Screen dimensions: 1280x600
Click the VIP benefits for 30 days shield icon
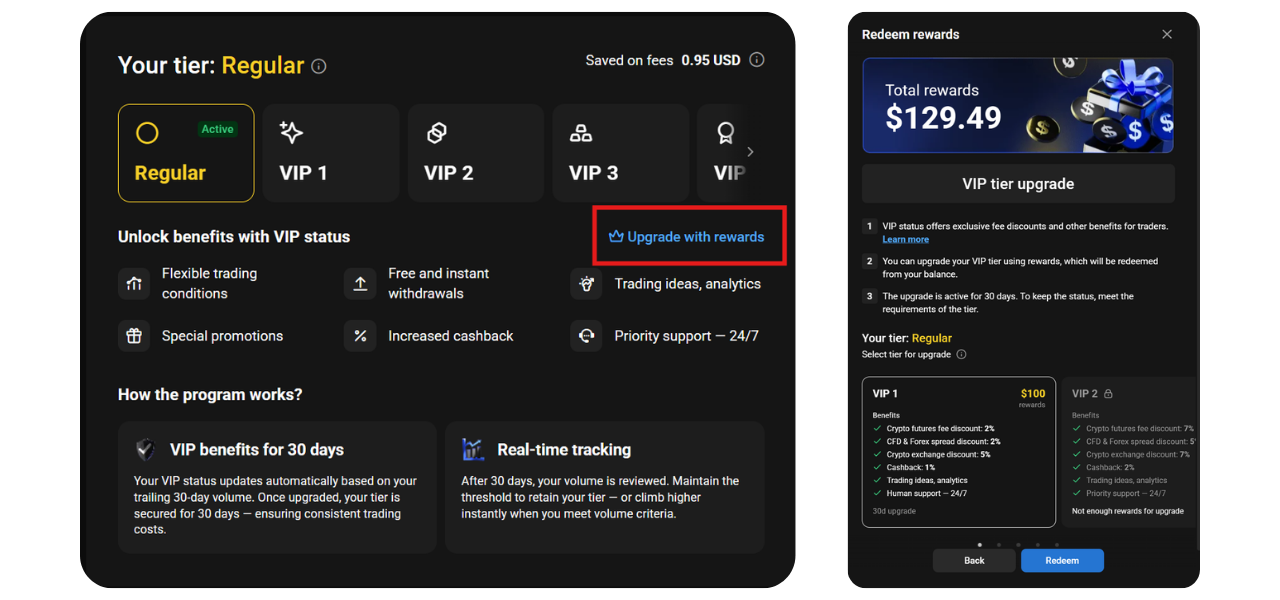click(146, 450)
